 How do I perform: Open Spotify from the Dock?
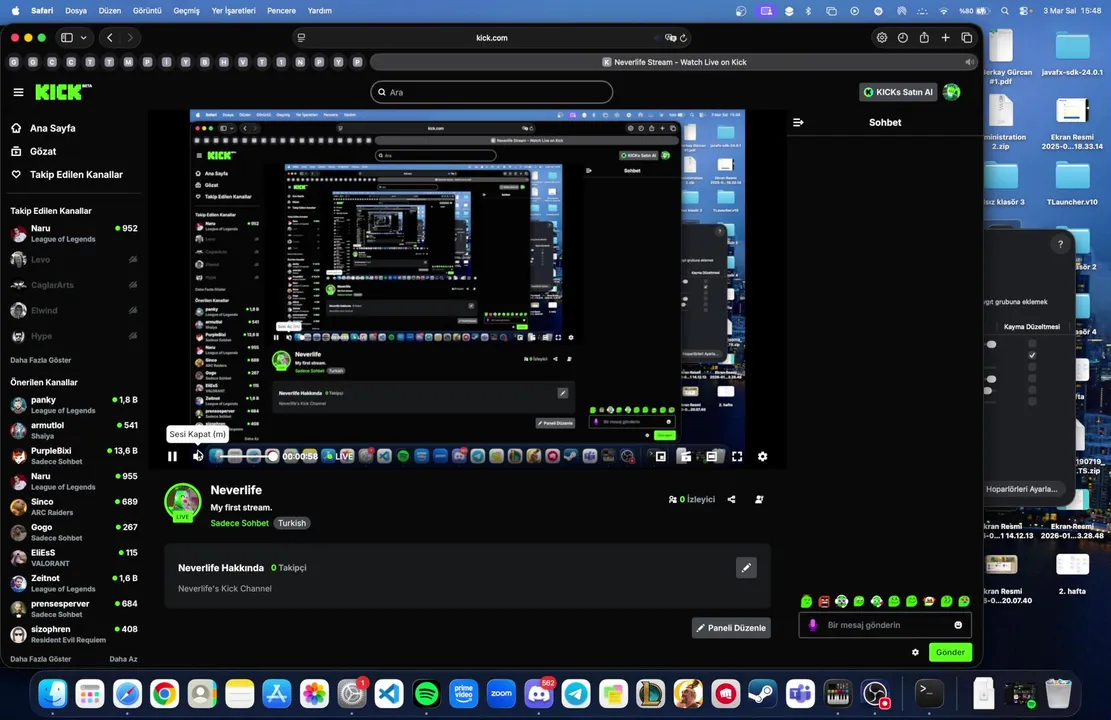426,694
